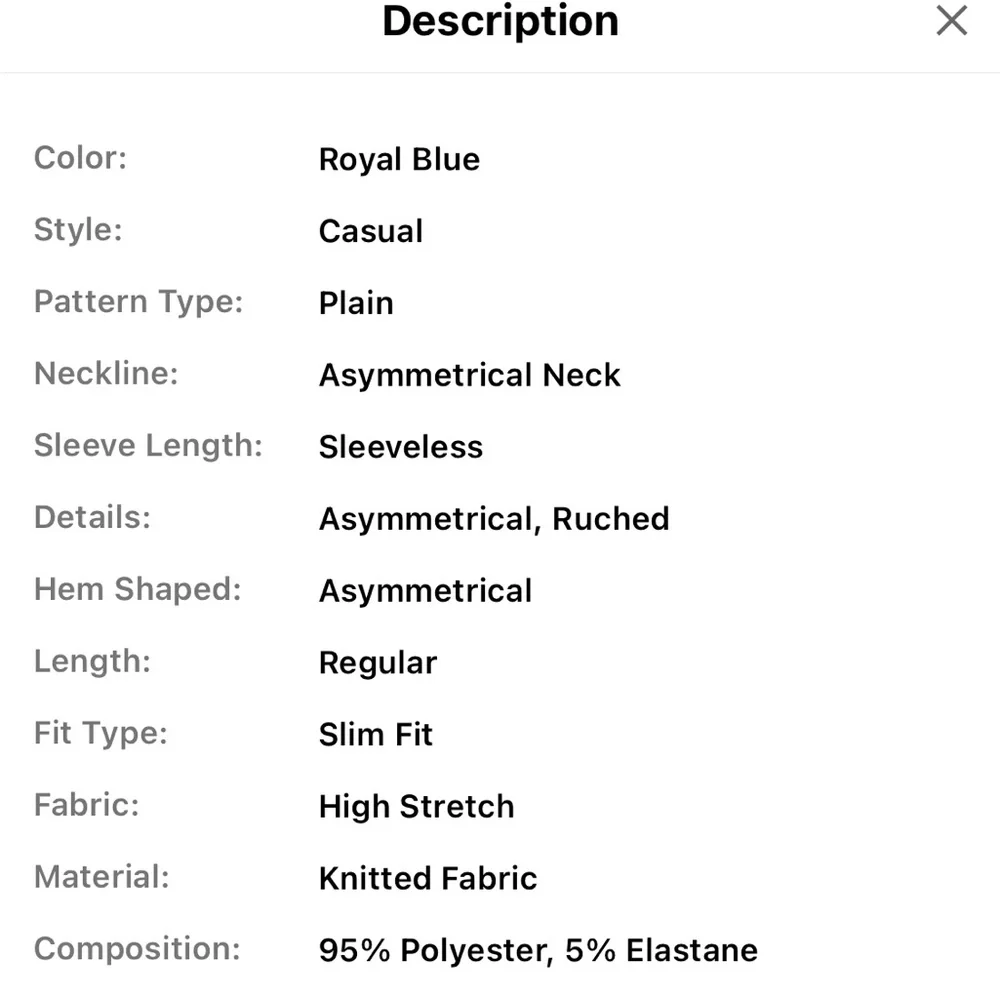Image resolution: width=1000 pixels, height=1000 pixels.
Task: Tap the Description heading
Action: pos(500,21)
